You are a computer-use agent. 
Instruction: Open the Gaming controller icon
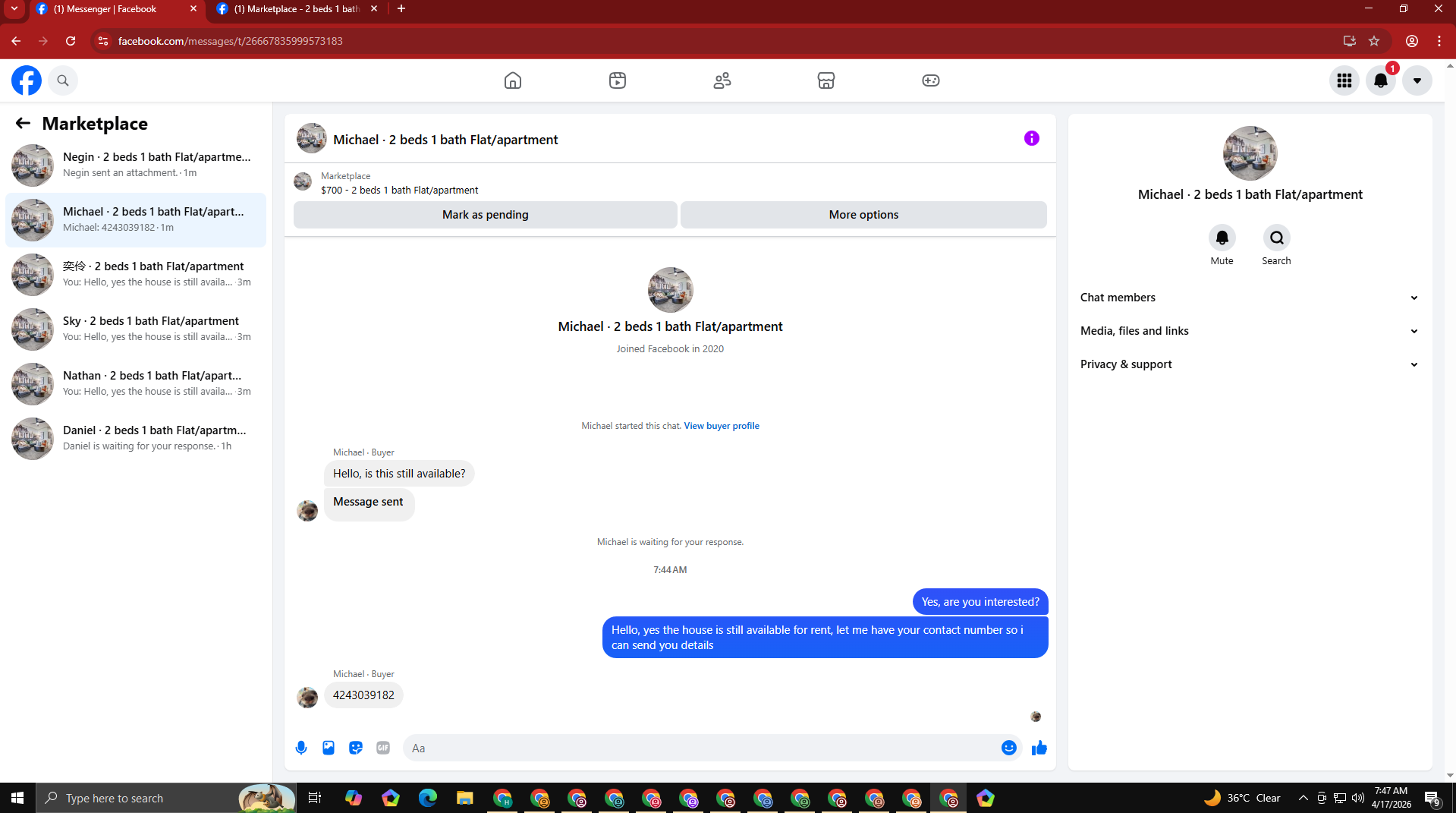click(x=931, y=80)
